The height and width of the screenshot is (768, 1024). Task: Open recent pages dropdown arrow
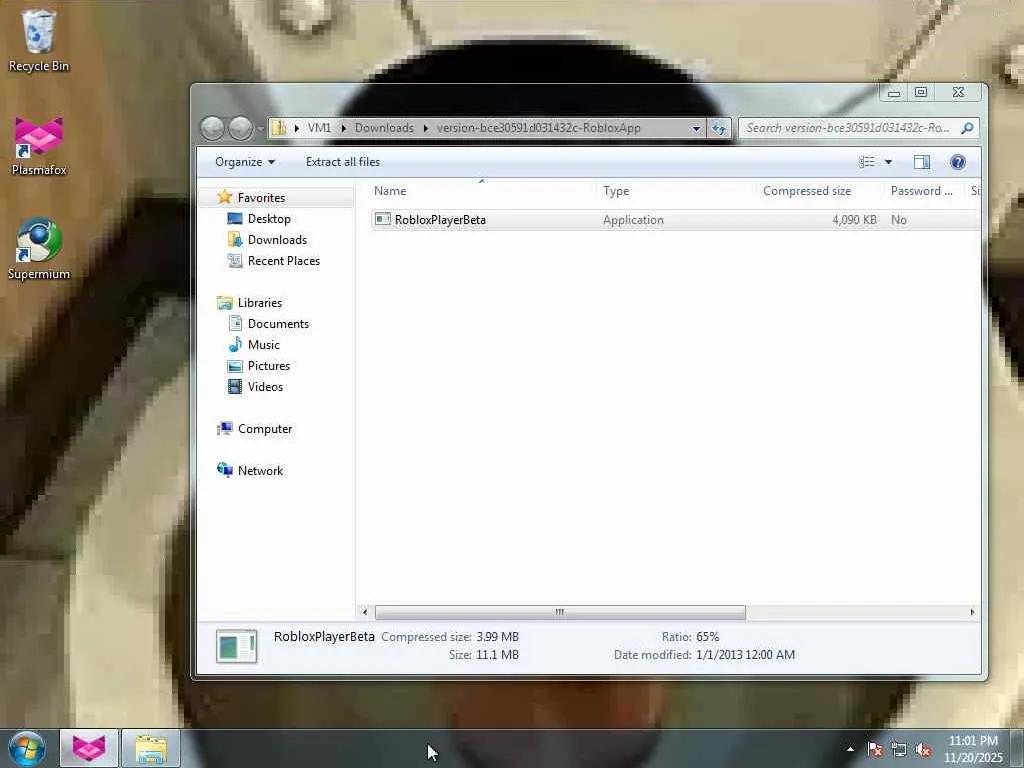click(260, 129)
